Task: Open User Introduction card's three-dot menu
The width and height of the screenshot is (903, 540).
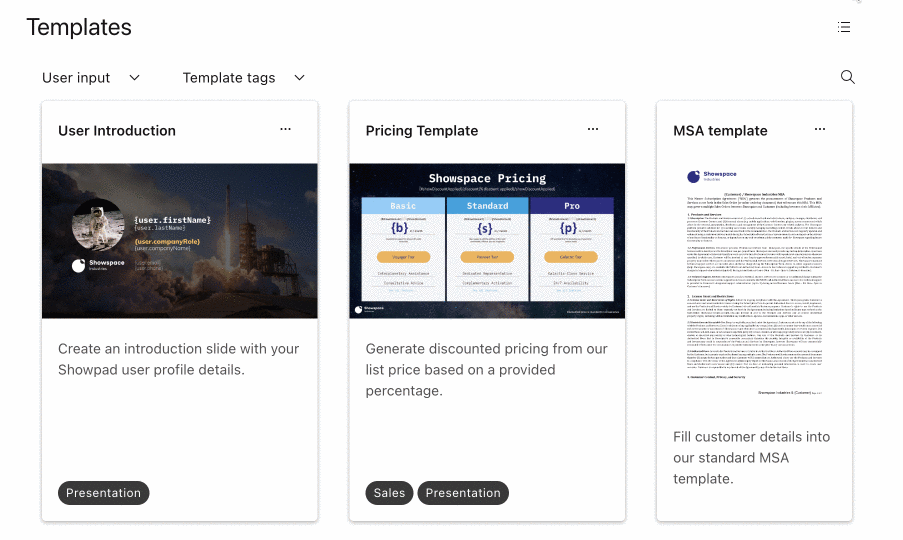Action: point(285,130)
